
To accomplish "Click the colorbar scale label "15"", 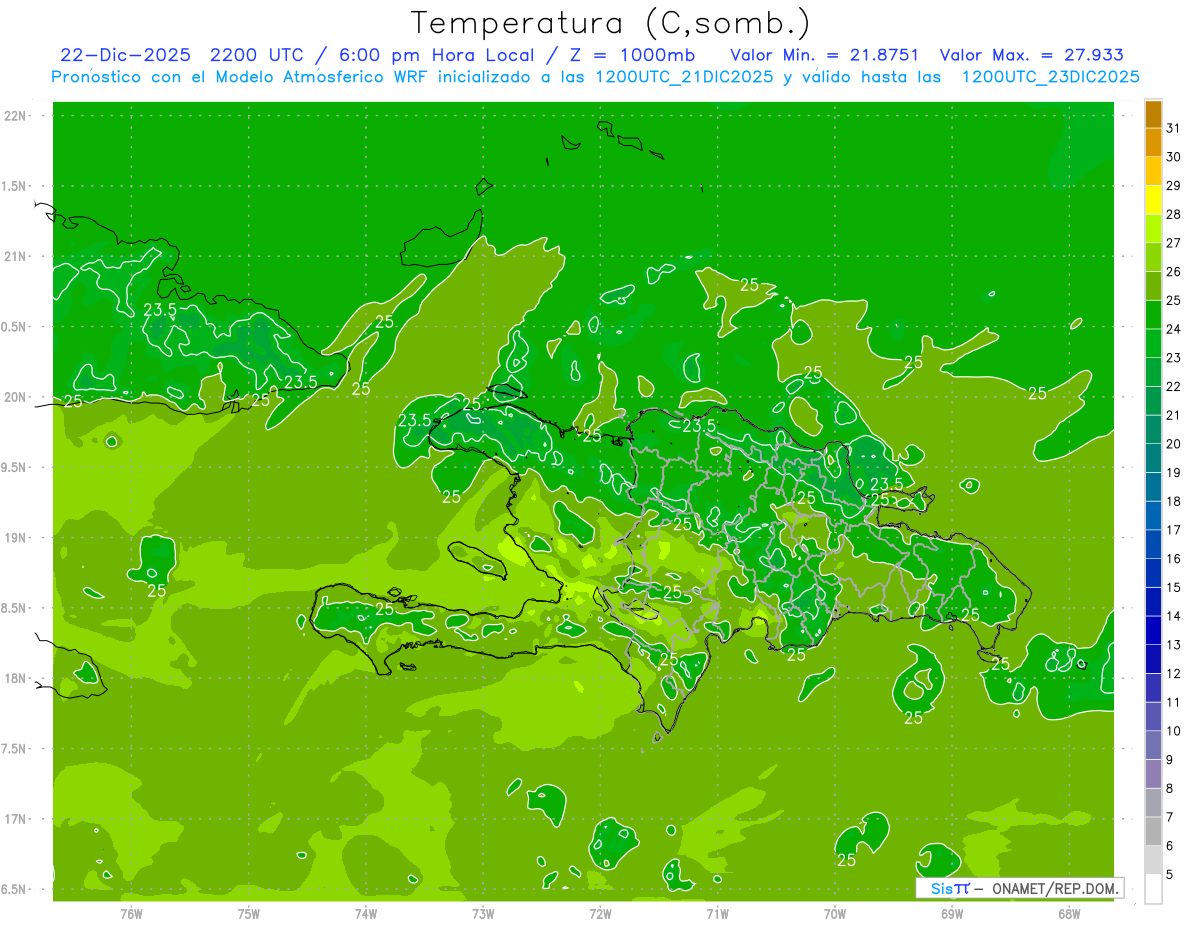I will 1174,587.
